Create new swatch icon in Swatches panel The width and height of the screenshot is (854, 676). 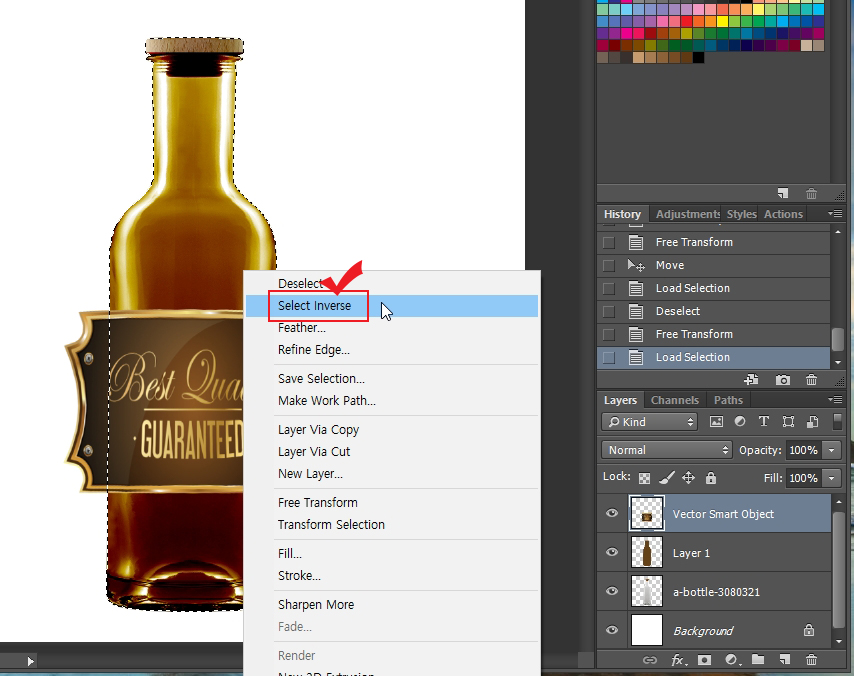[783, 193]
